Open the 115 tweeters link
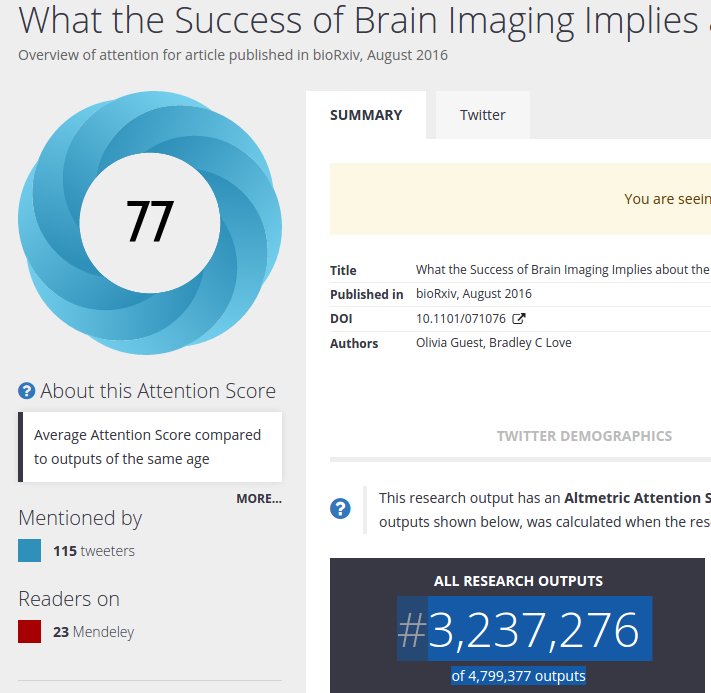 pyautogui.click(x=94, y=551)
